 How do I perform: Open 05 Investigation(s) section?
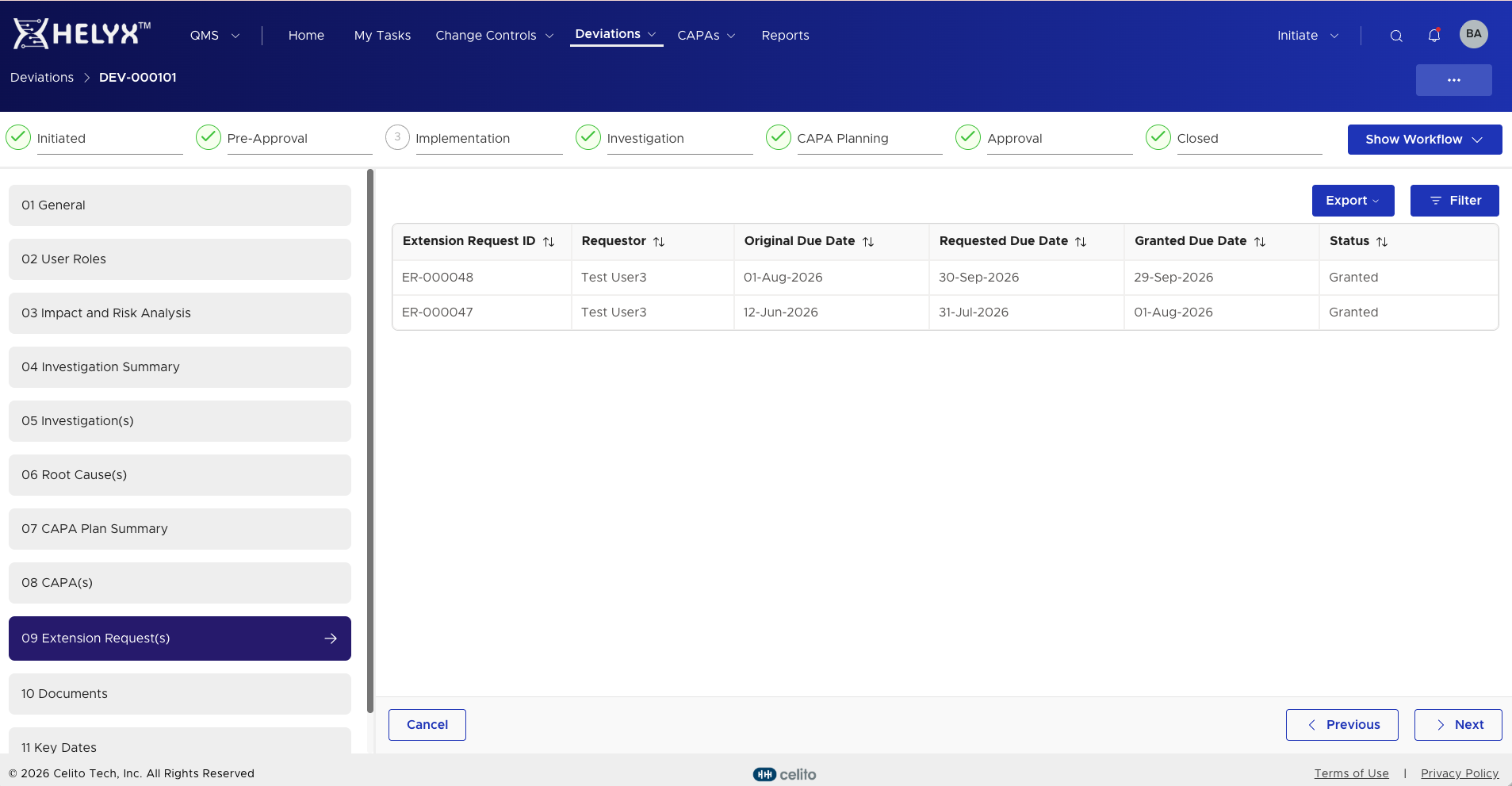[180, 421]
